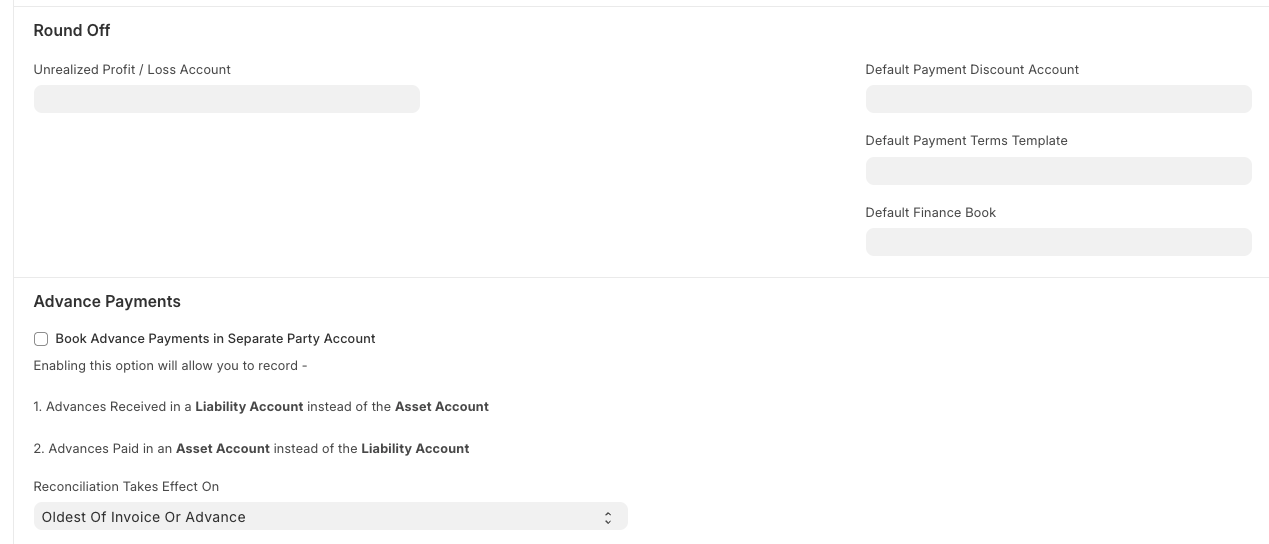Image resolution: width=1269 pixels, height=544 pixels.
Task: Click the Unrealized Profit / Loss Account field
Action: (227, 99)
